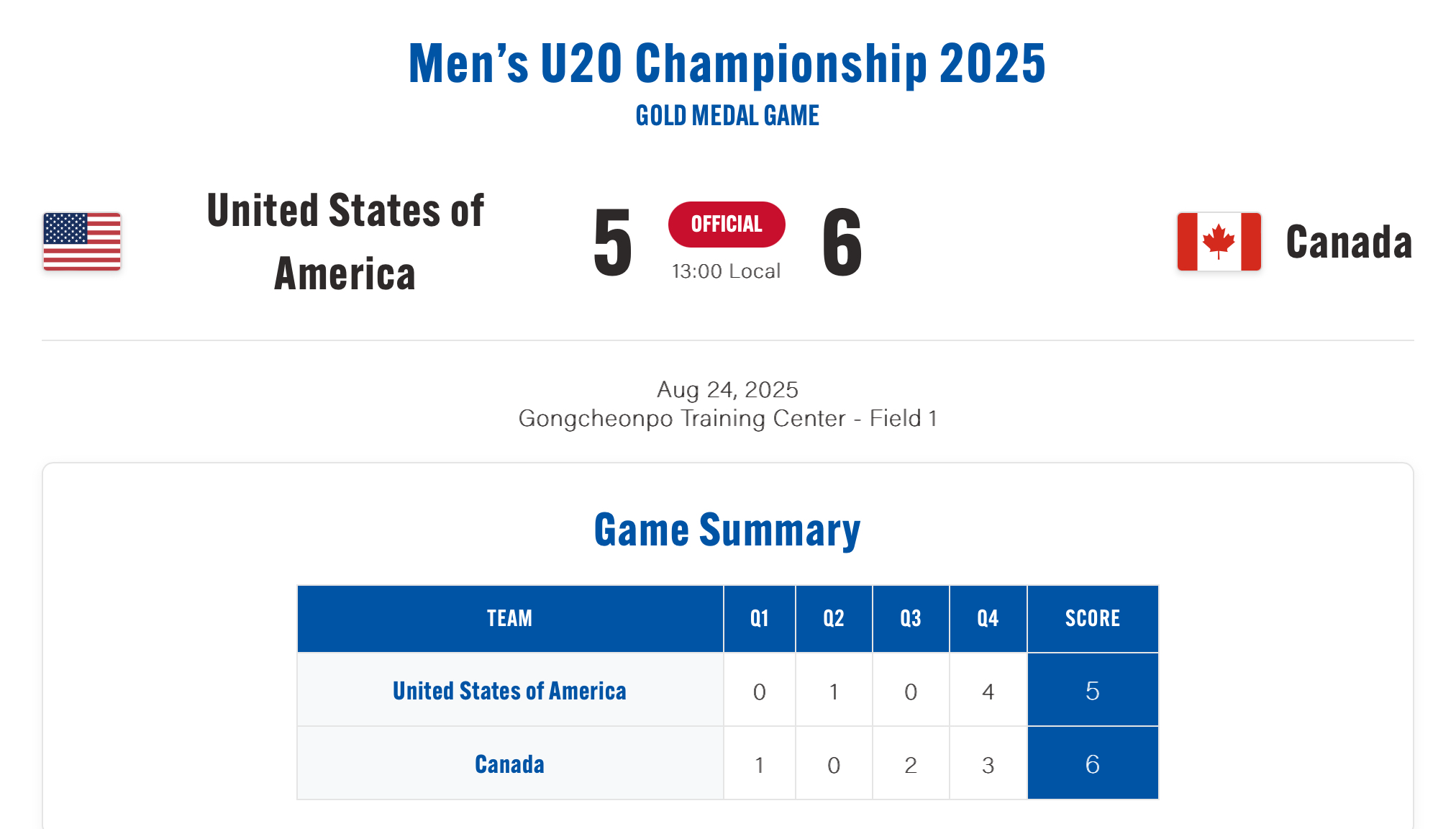Open the Canada team link in the table
The width and height of the screenshot is (1456, 829).
(x=509, y=764)
